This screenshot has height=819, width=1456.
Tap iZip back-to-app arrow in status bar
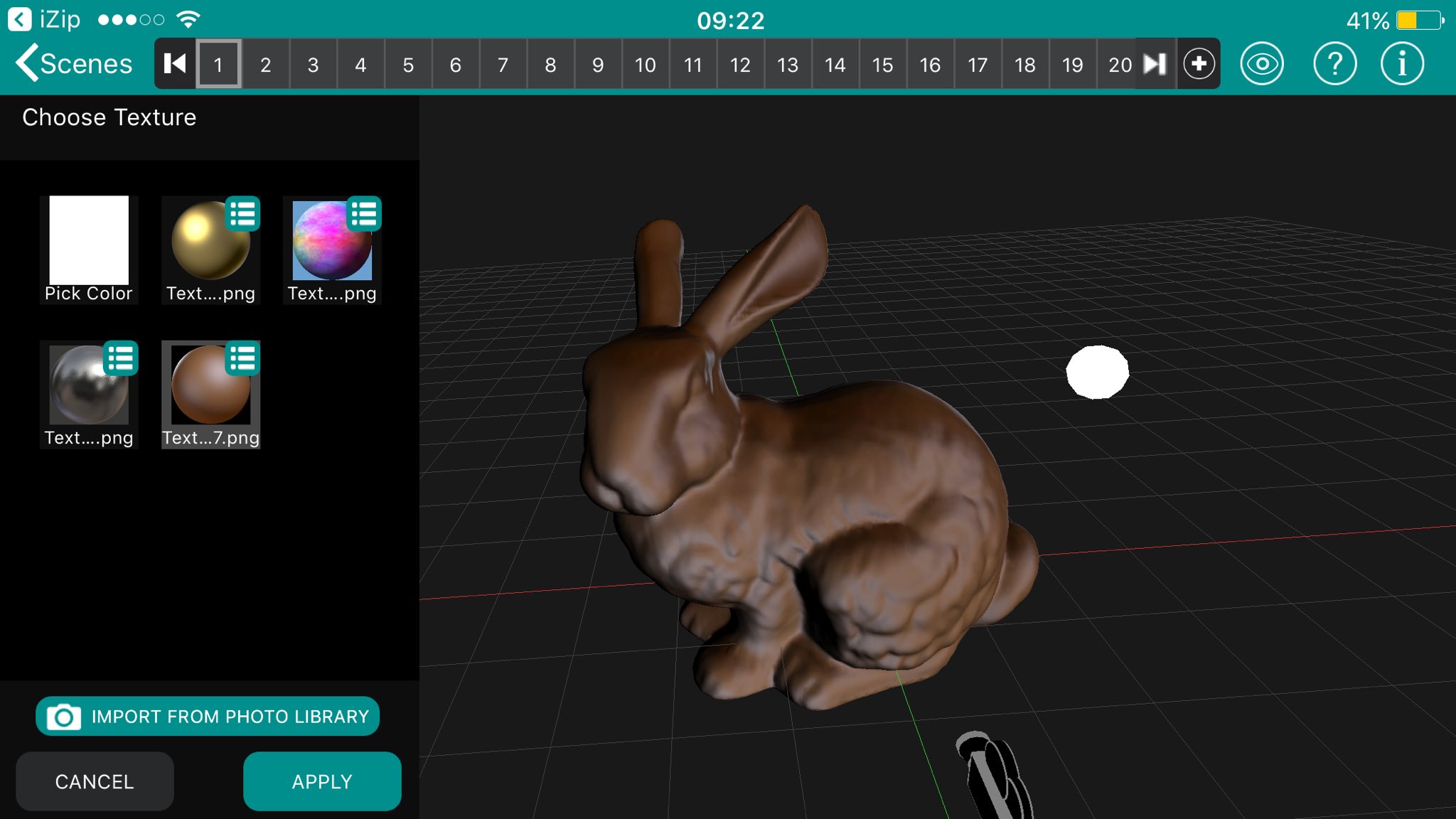coord(20,19)
